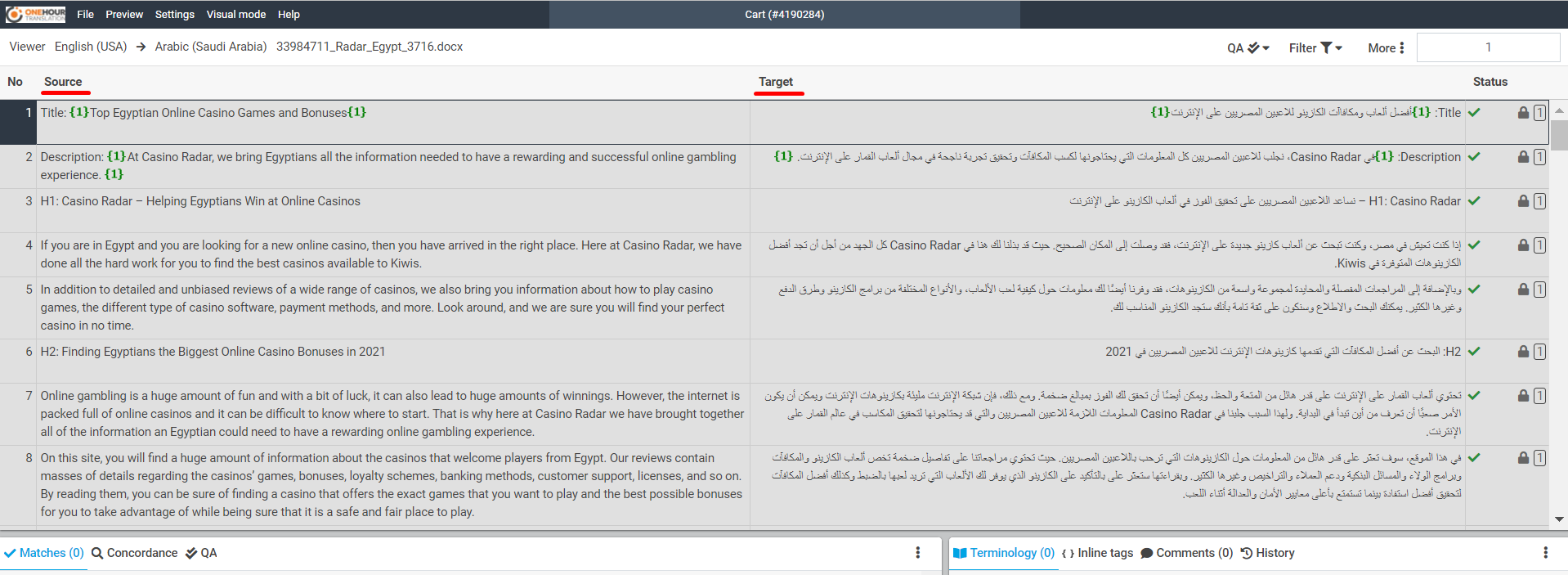
Task: Switch to the Inline tags tab
Action: pyautogui.click(x=1097, y=553)
